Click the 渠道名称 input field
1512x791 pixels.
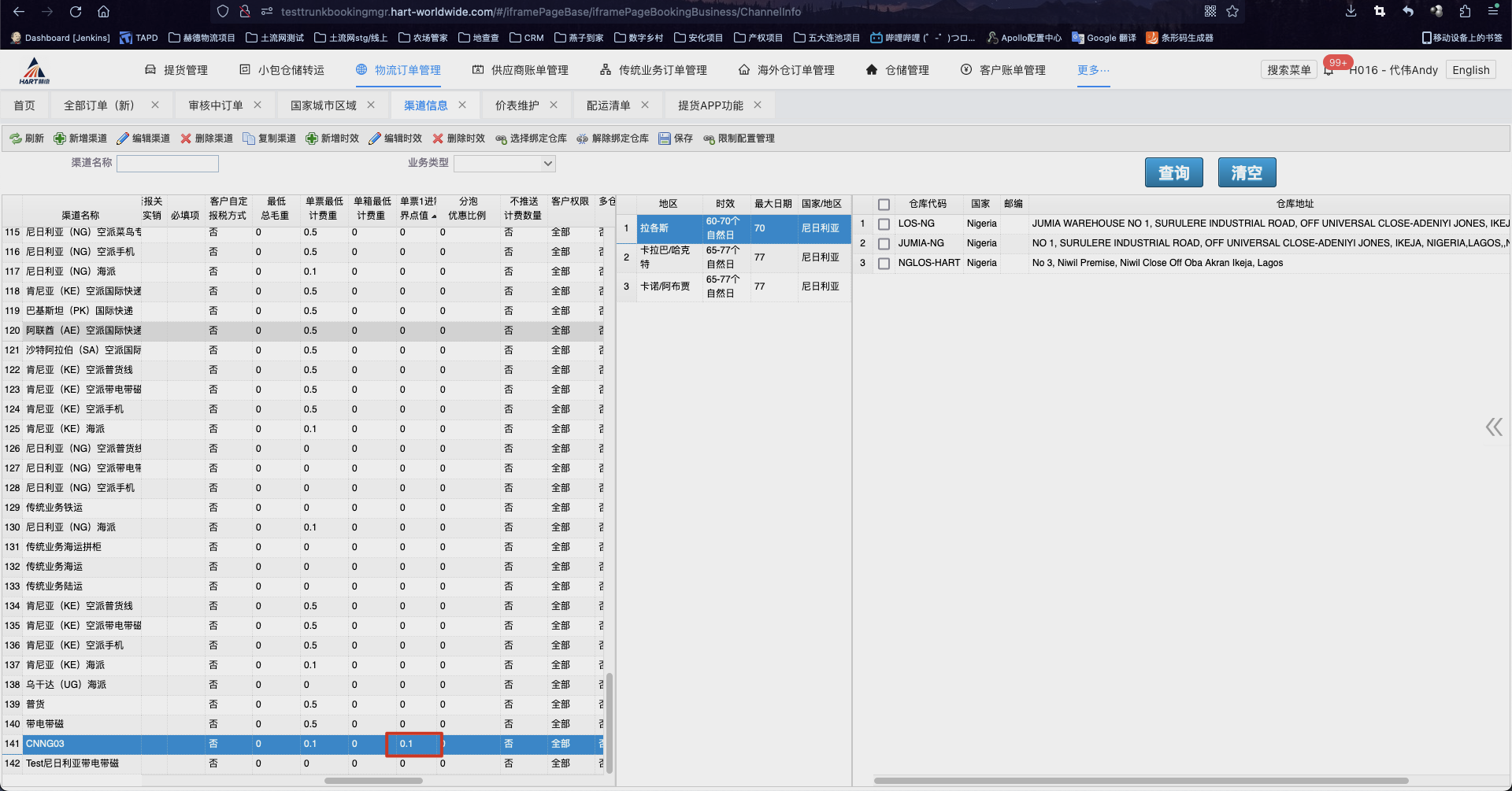168,164
